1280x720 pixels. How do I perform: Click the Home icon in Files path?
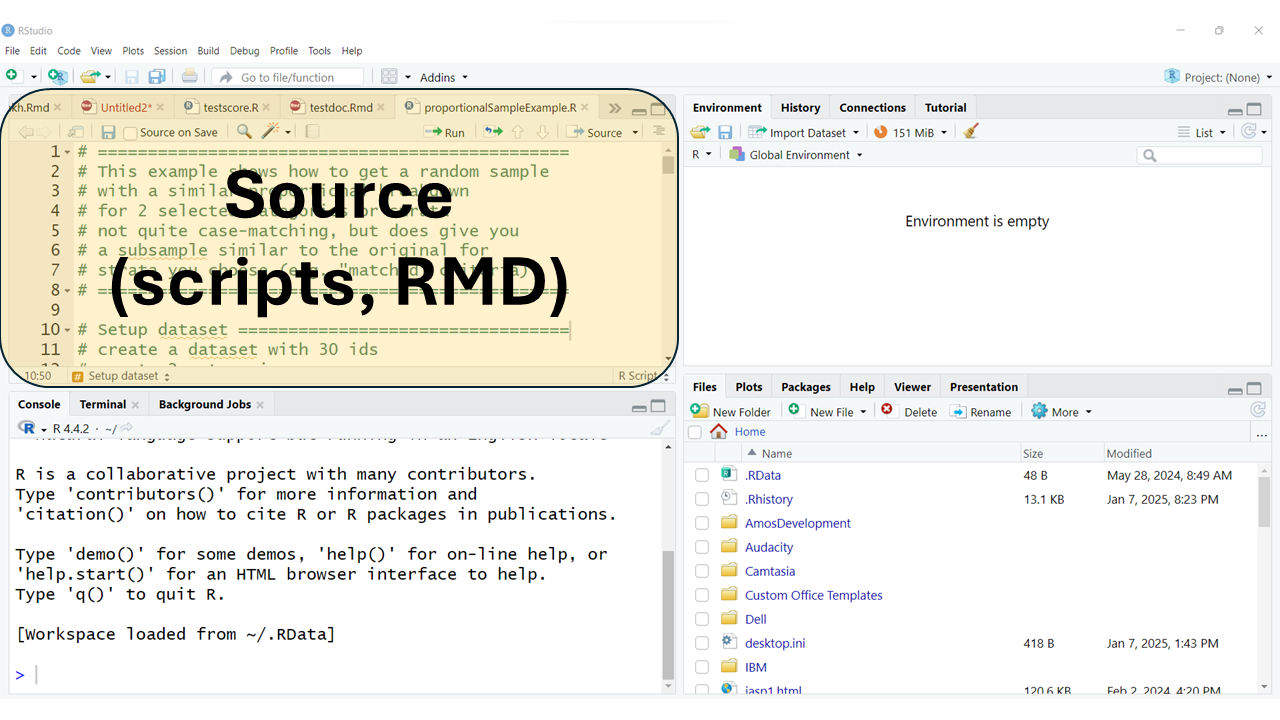click(718, 432)
